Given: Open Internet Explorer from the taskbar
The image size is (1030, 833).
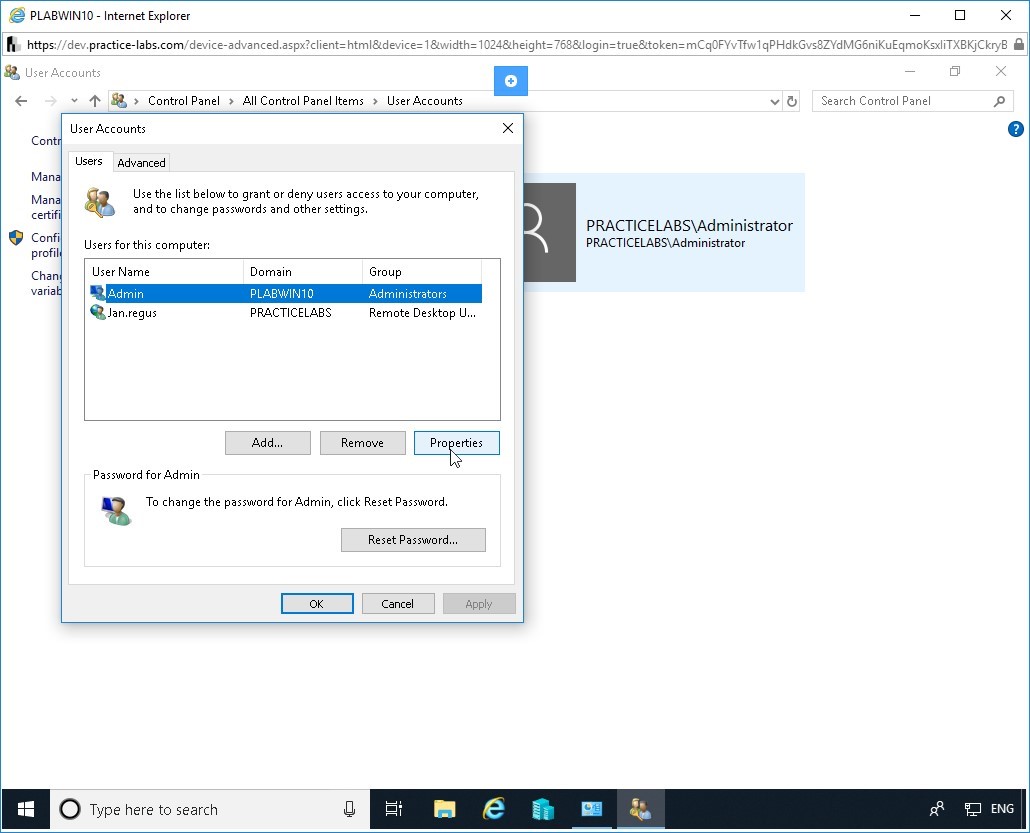Looking at the screenshot, I should click(x=494, y=809).
